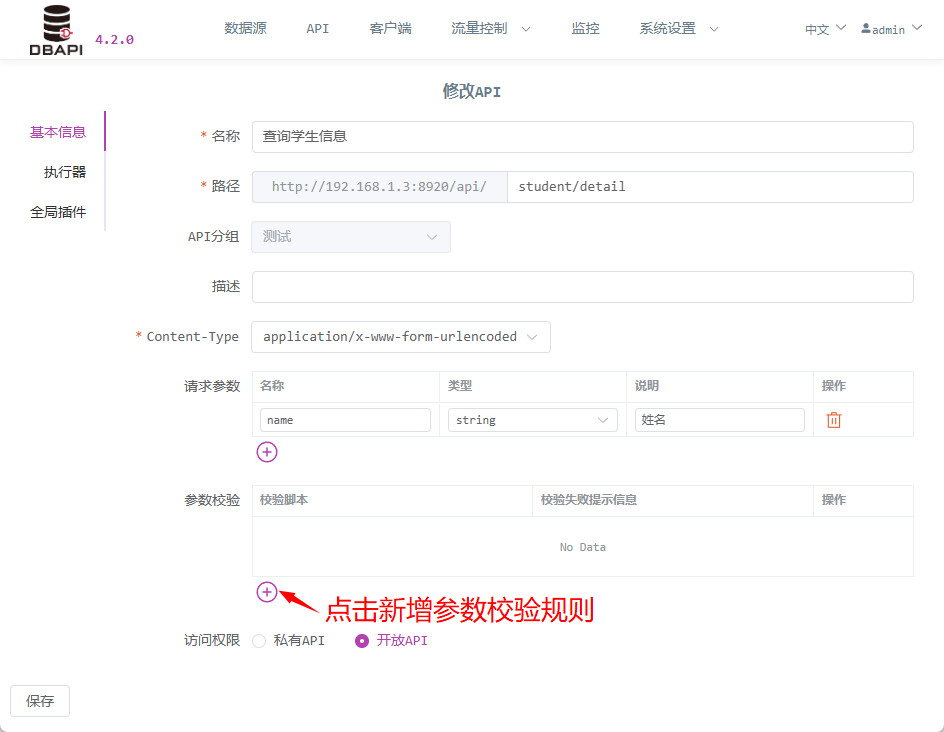944x732 pixels.
Task: Click the 说明 field containing 姓名
Action: 719,420
